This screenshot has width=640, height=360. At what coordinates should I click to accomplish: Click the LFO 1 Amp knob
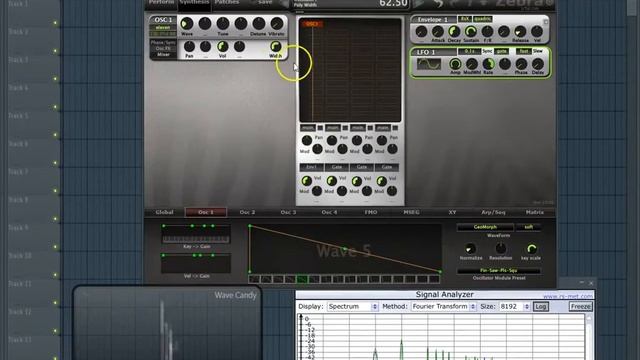455,64
